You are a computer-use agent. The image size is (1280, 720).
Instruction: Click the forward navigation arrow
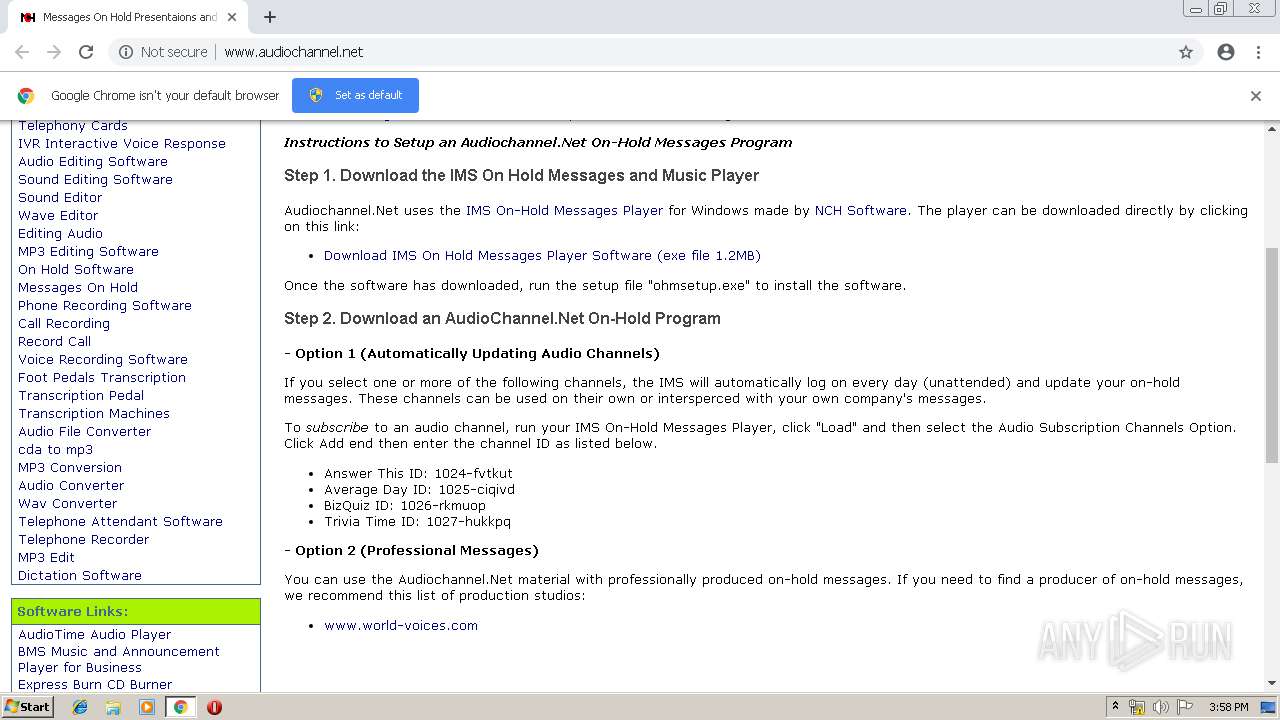click(x=54, y=52)
